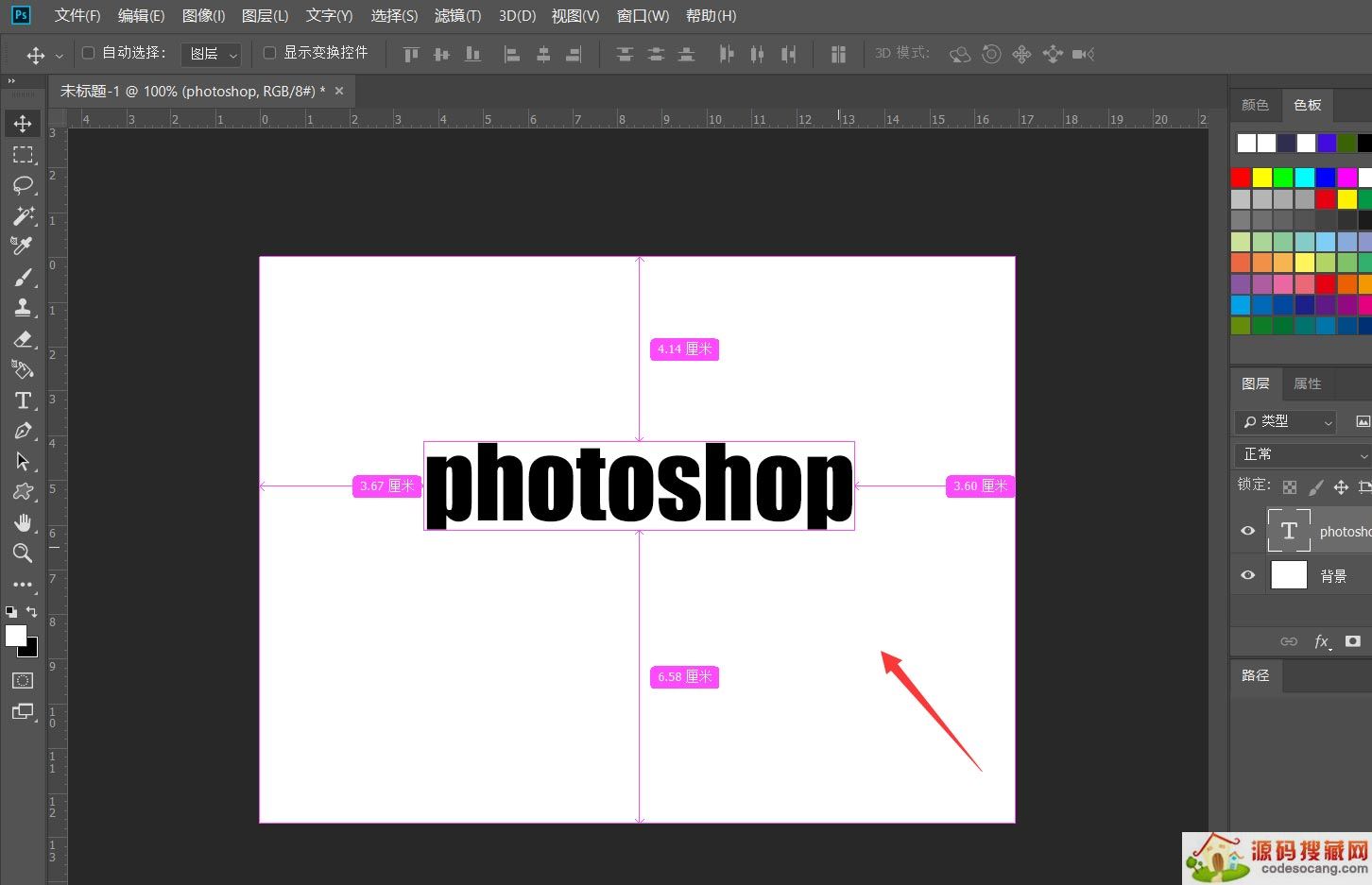
Task: Open the 图层 auto-select dropdown
Action: (212, 55)
